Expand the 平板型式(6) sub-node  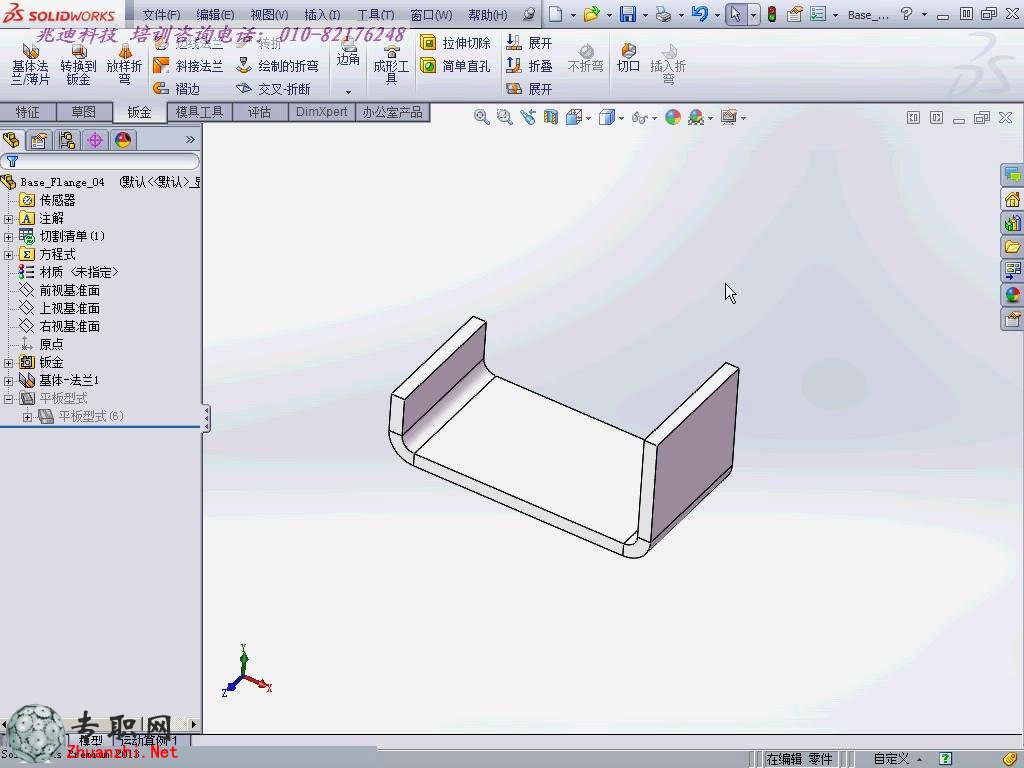point(27,417)
